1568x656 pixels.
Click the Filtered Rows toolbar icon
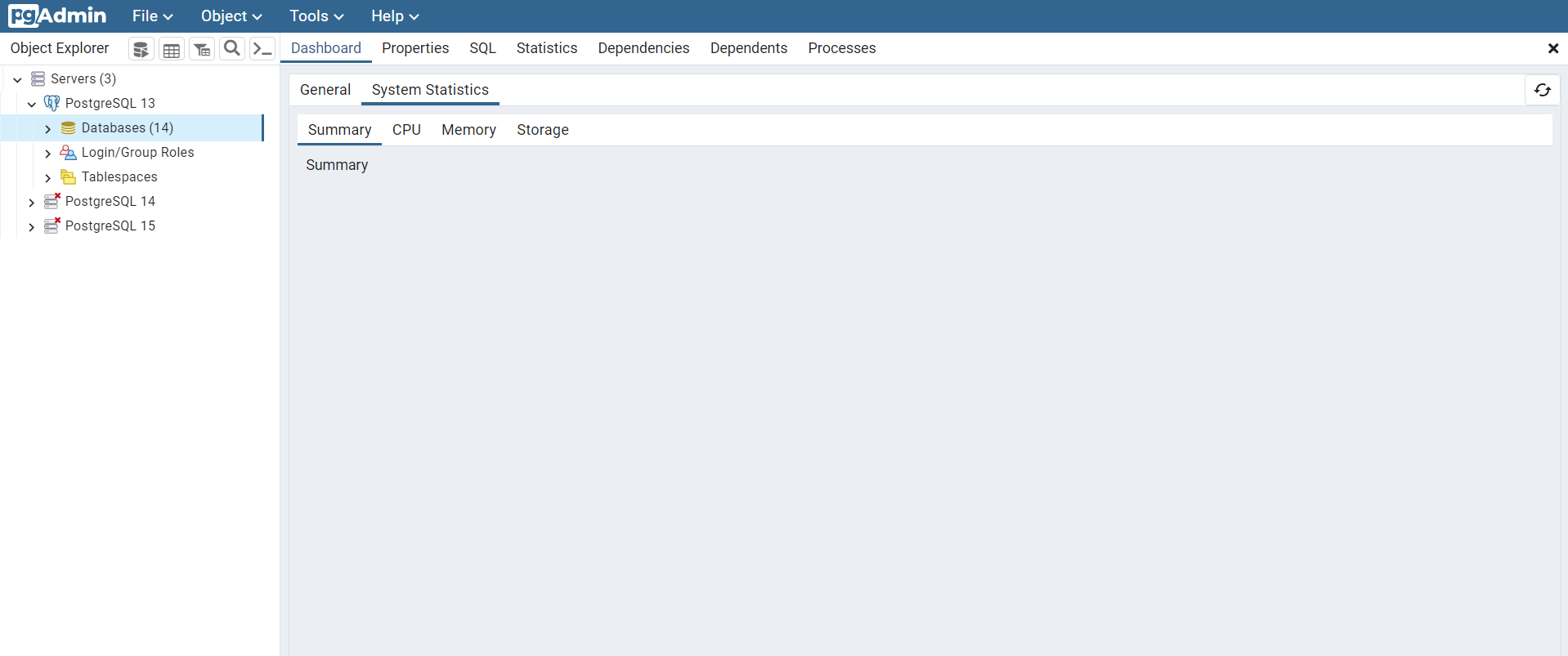(x=202, y=49)
